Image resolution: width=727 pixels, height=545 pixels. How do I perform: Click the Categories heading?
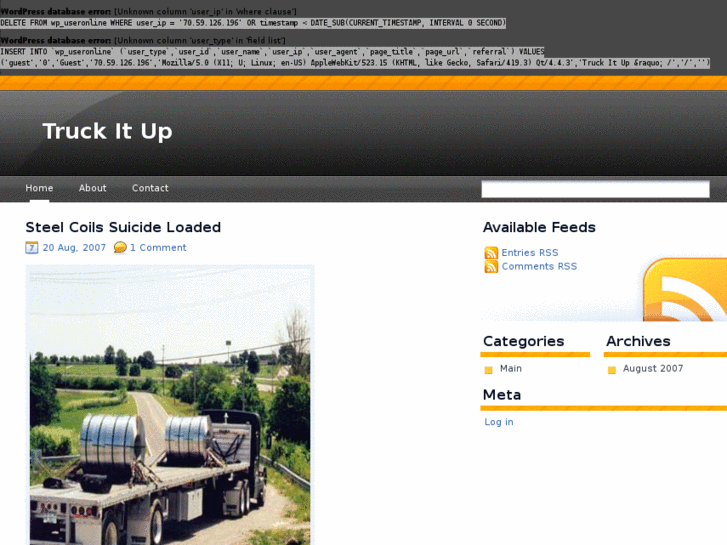[523, 341]
